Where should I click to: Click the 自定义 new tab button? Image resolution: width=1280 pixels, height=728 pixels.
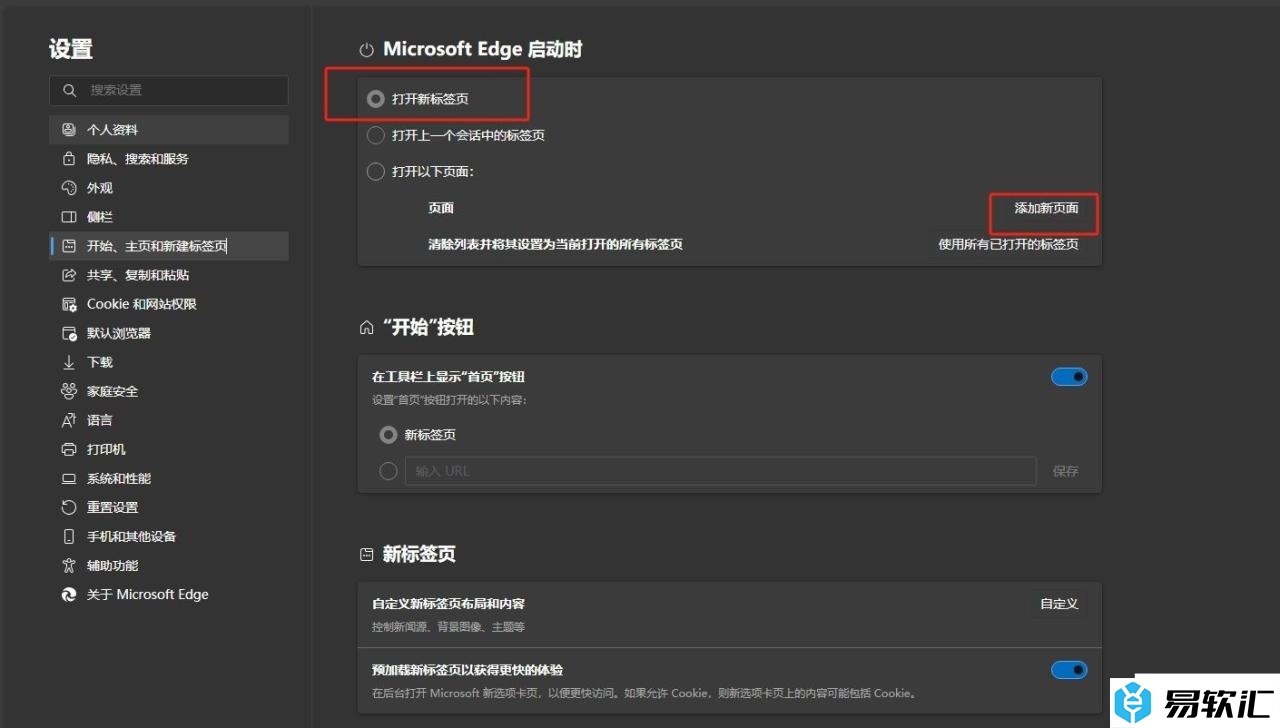click(x=1059, y=604)
